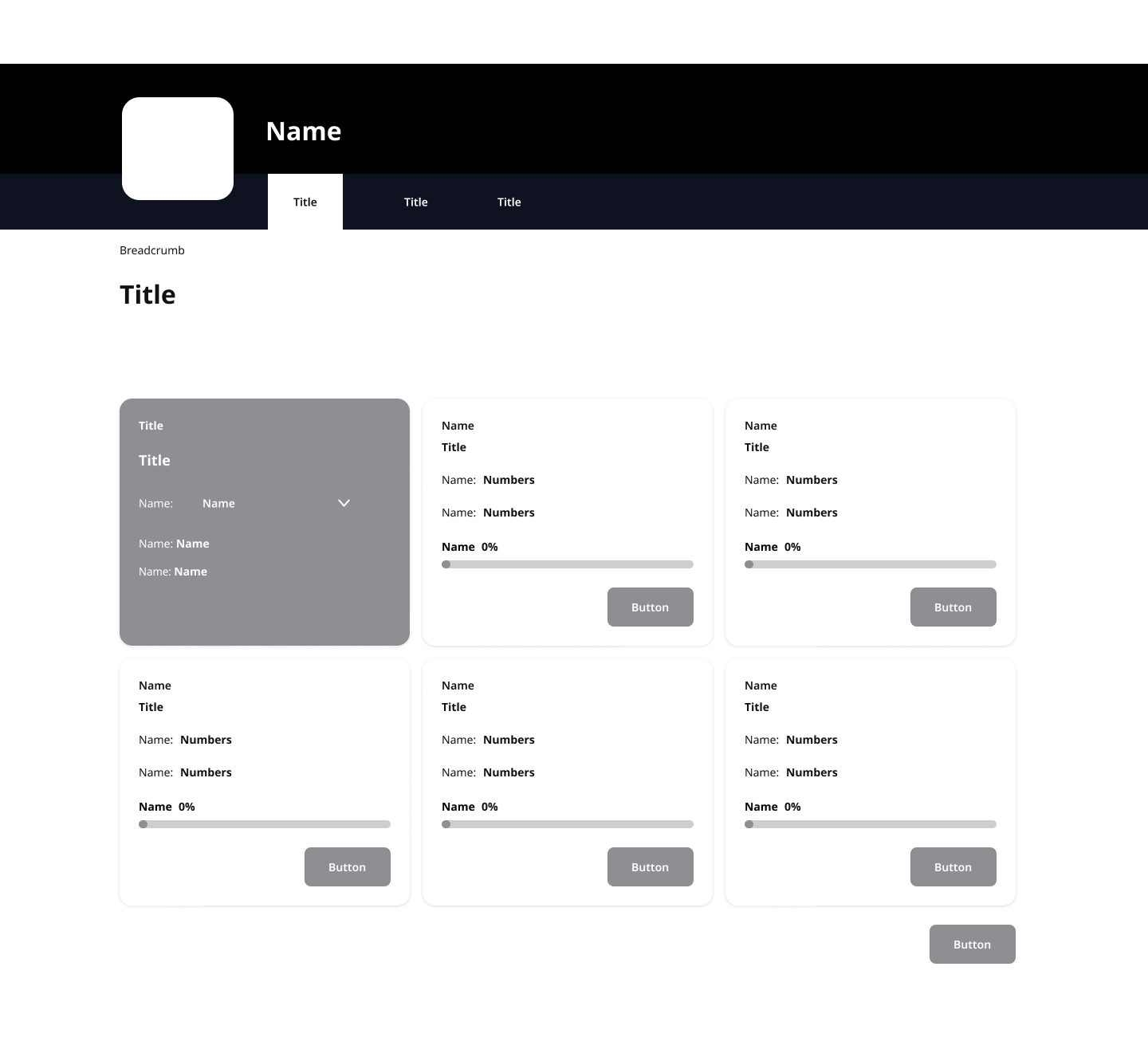Click the progress bar in first-row right card
Screen dimensions: 1148x1053
point(871,564)
